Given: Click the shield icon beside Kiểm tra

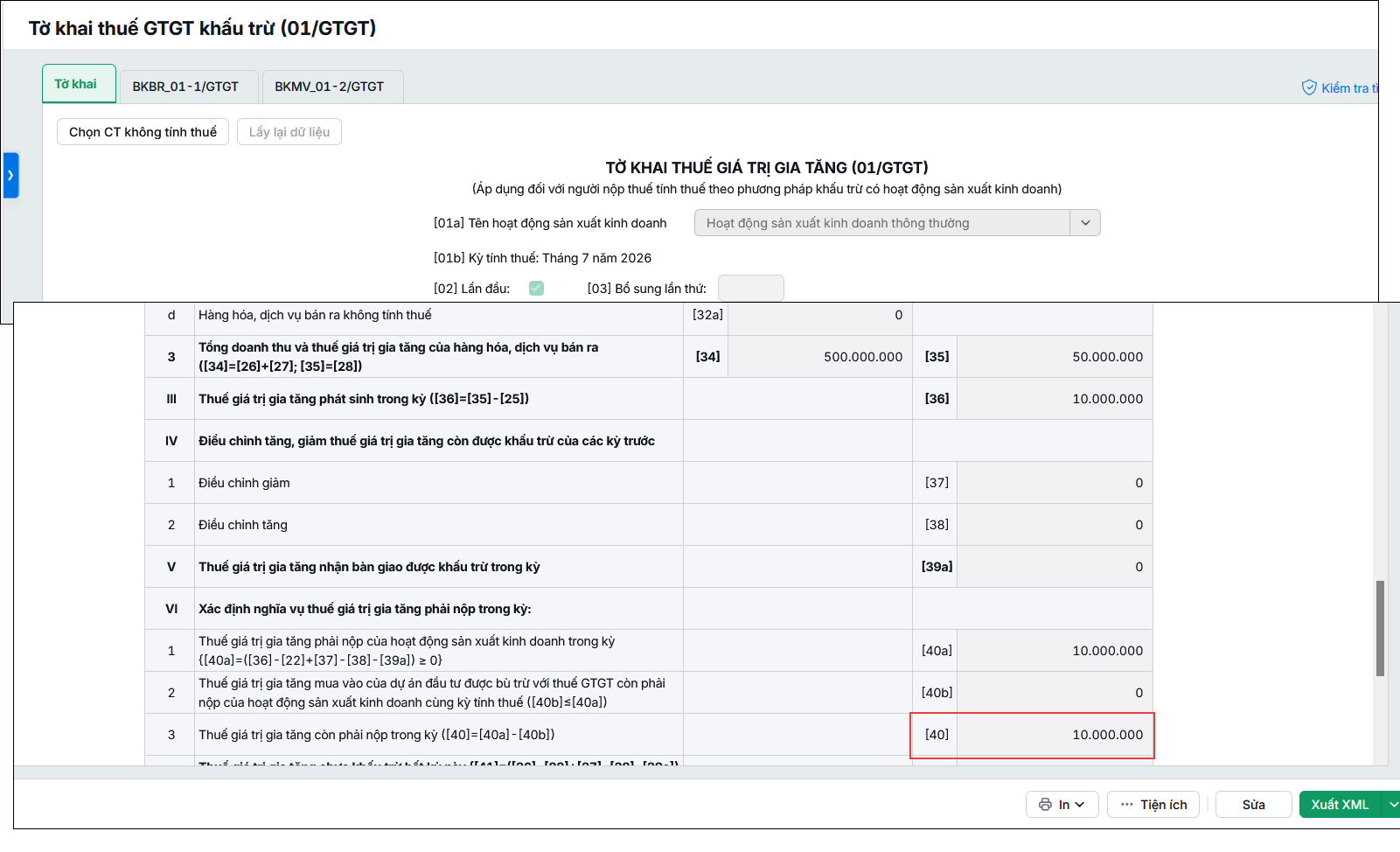Looking at the screenshot, I should [x=1309, y=87].
